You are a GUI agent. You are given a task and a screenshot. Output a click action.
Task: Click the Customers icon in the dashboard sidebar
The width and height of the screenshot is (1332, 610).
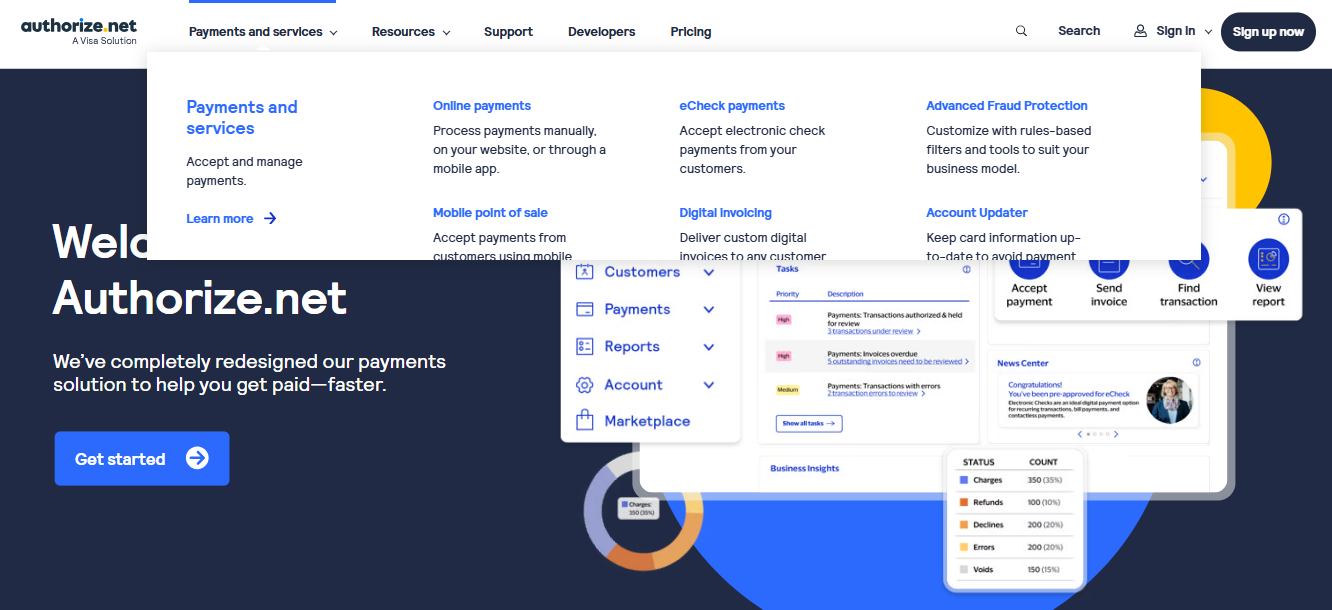[x=585, y=272]
